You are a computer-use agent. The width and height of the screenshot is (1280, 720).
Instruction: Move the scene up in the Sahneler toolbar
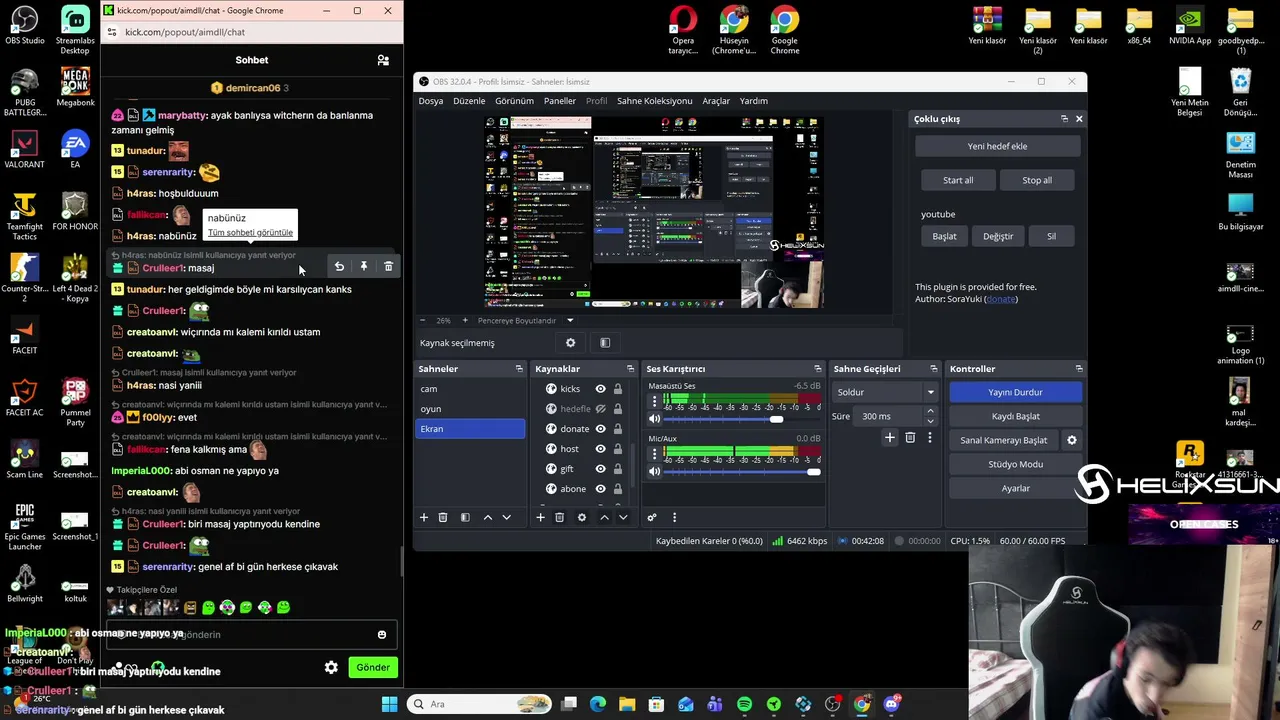pyautogui.click(x=487, y=517)
